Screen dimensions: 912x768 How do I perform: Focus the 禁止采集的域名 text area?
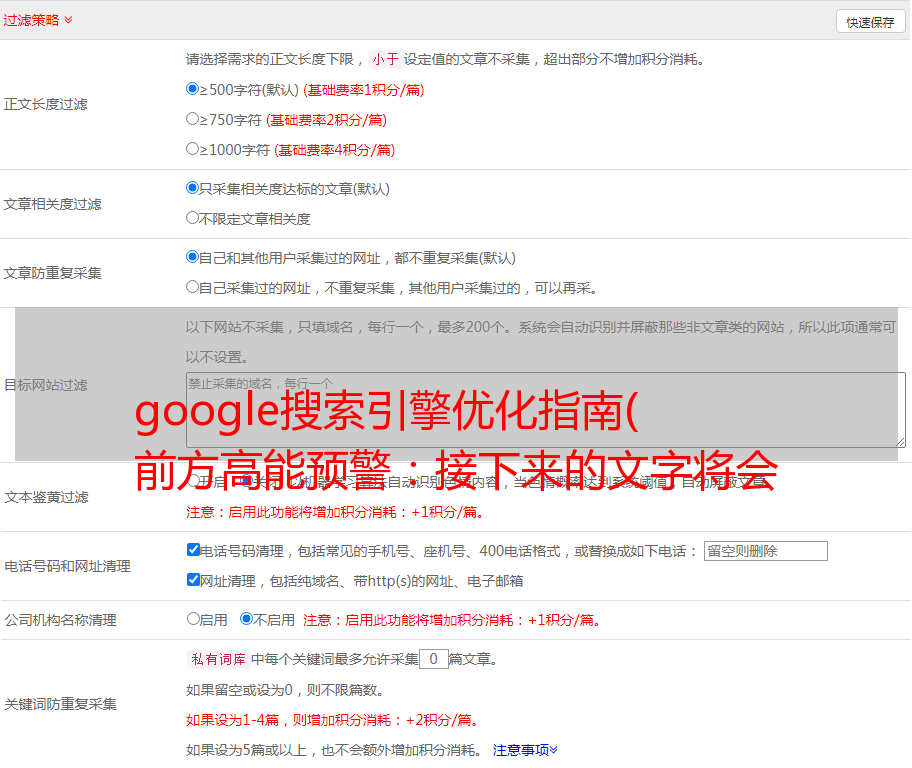coord(546,410)
